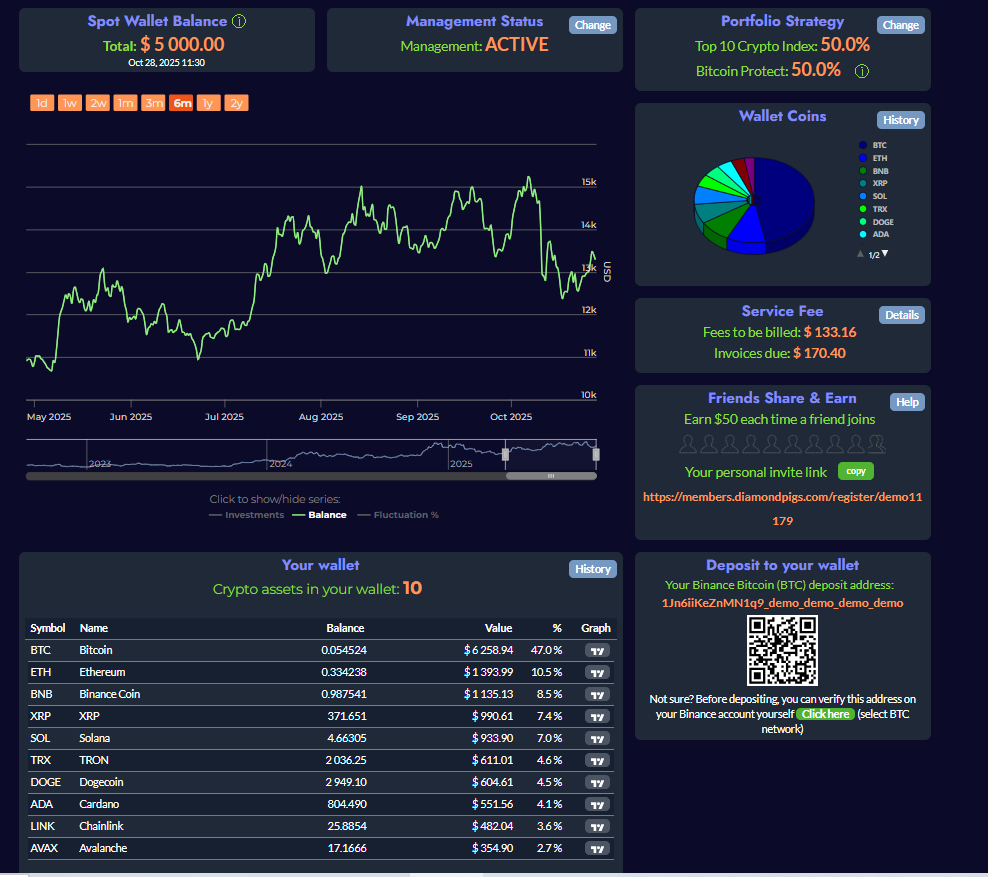Switch to the 1y timeframe

pyautogui.click(x=208, y=102)
